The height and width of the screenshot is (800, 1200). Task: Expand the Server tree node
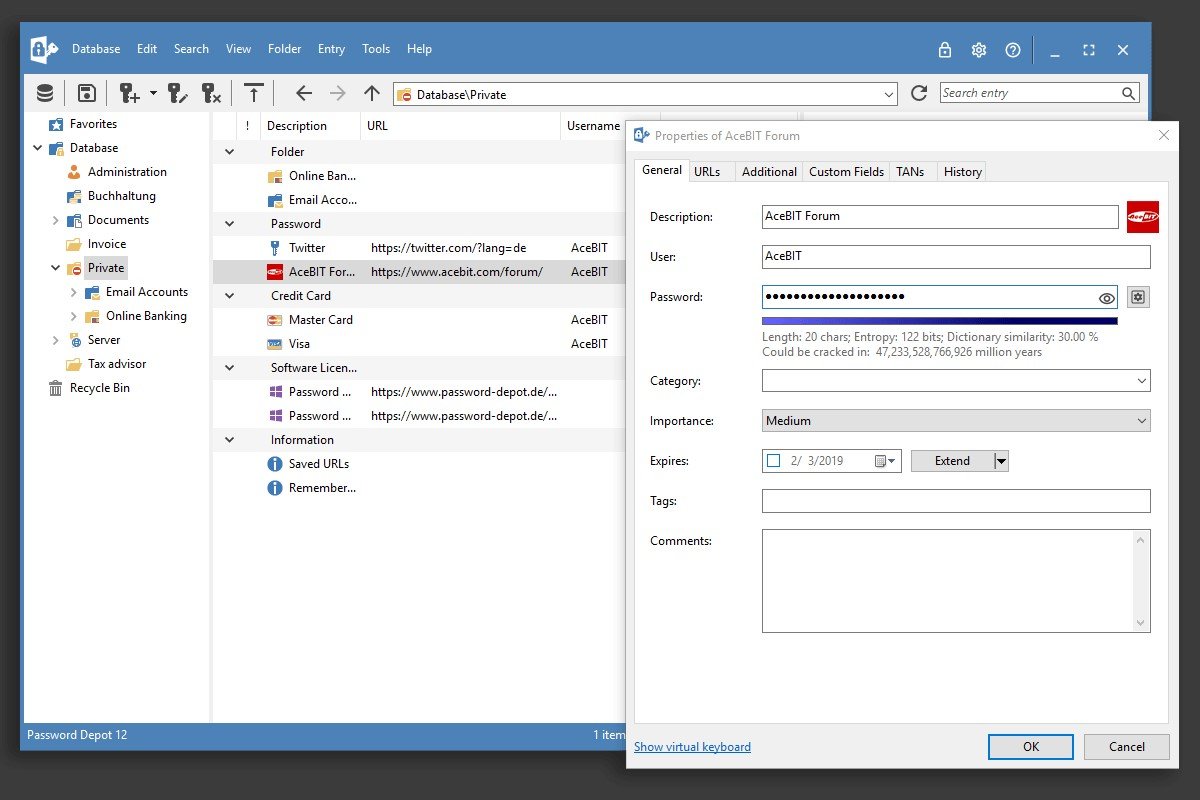pyautogui.click(x=55, y=340)
